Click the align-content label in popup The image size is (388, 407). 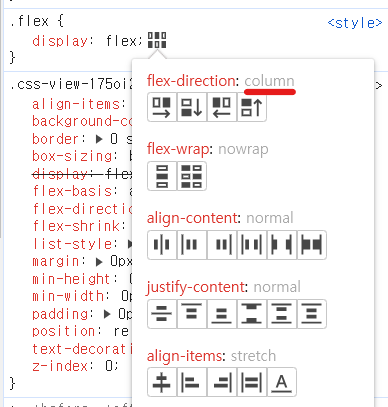192,218
